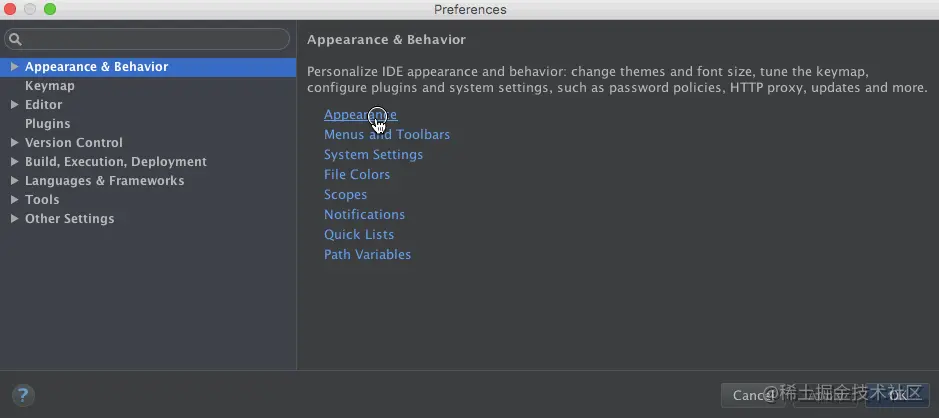The width and height of the screenshot is (939, 418).
Task: Expand the Version Control section arrow
Action: (14, 143)
